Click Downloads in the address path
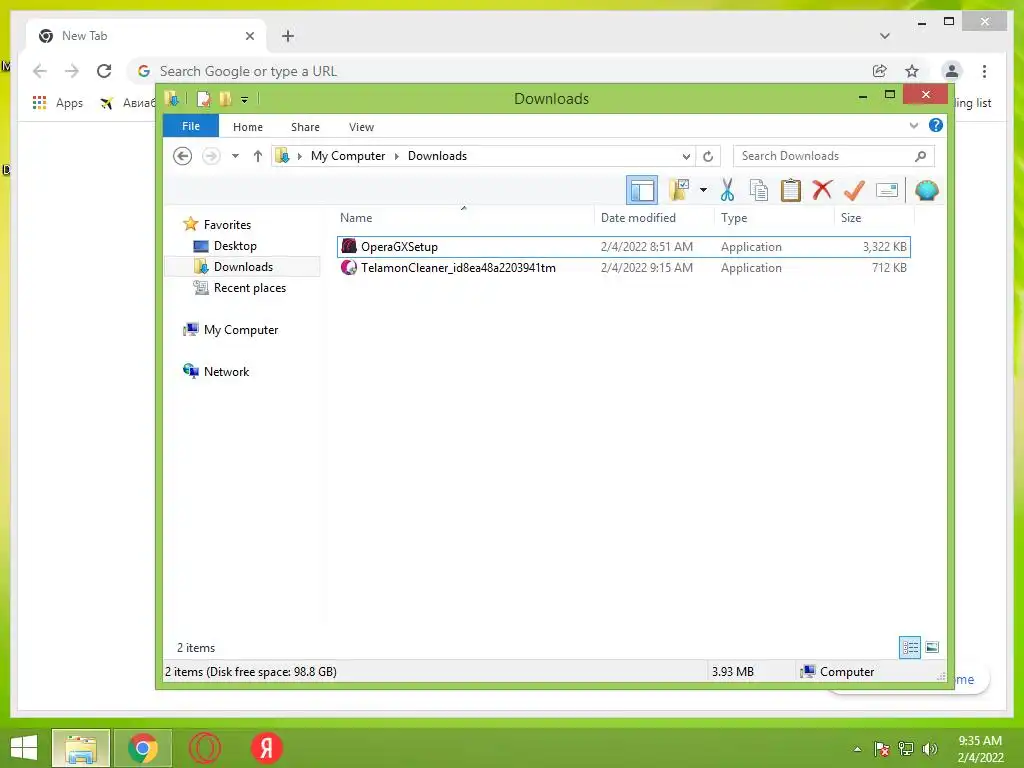1024x768 pixels. point(437,156)
